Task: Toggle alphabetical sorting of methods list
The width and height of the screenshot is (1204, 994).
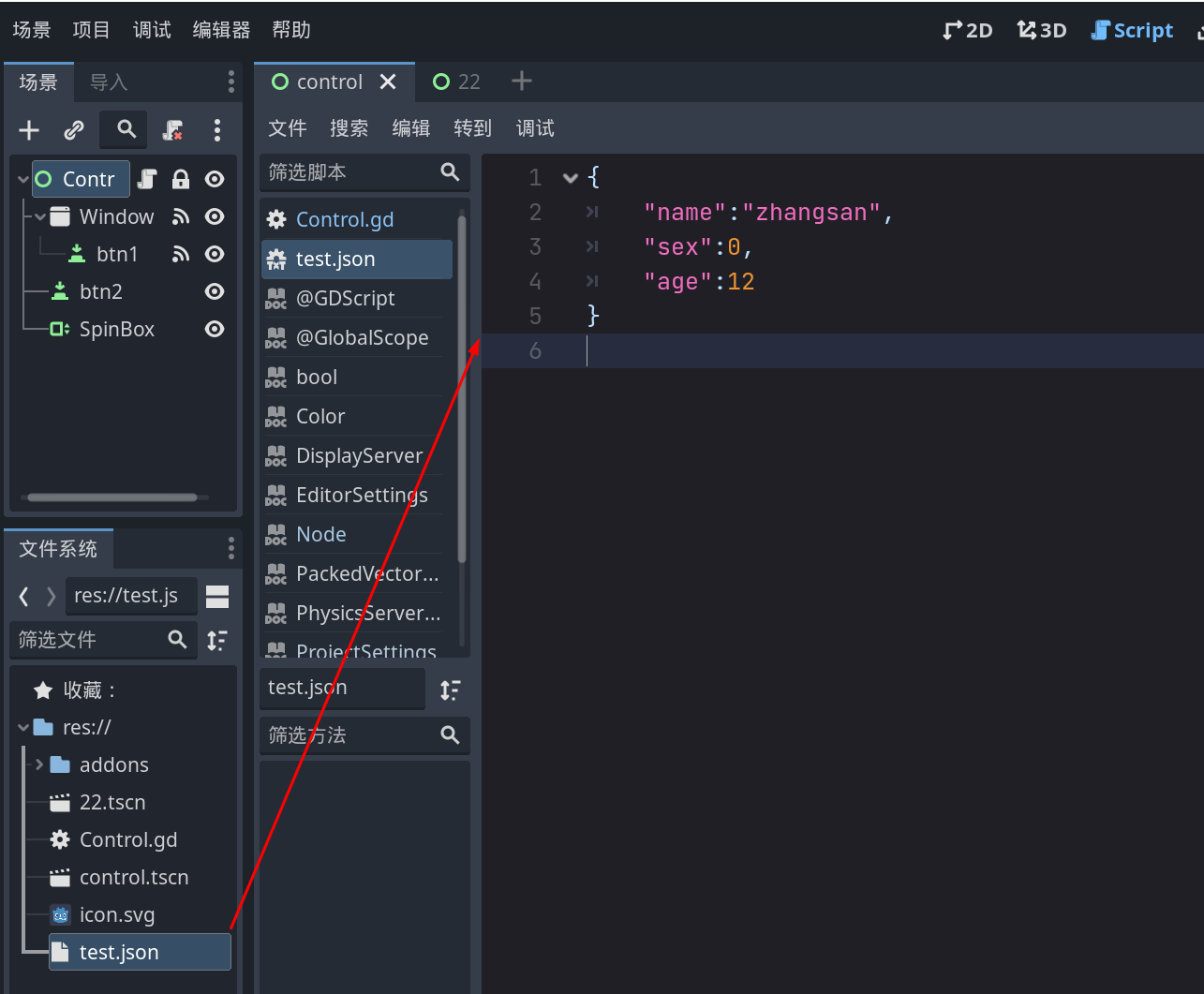Action: [x=451, y=690]
